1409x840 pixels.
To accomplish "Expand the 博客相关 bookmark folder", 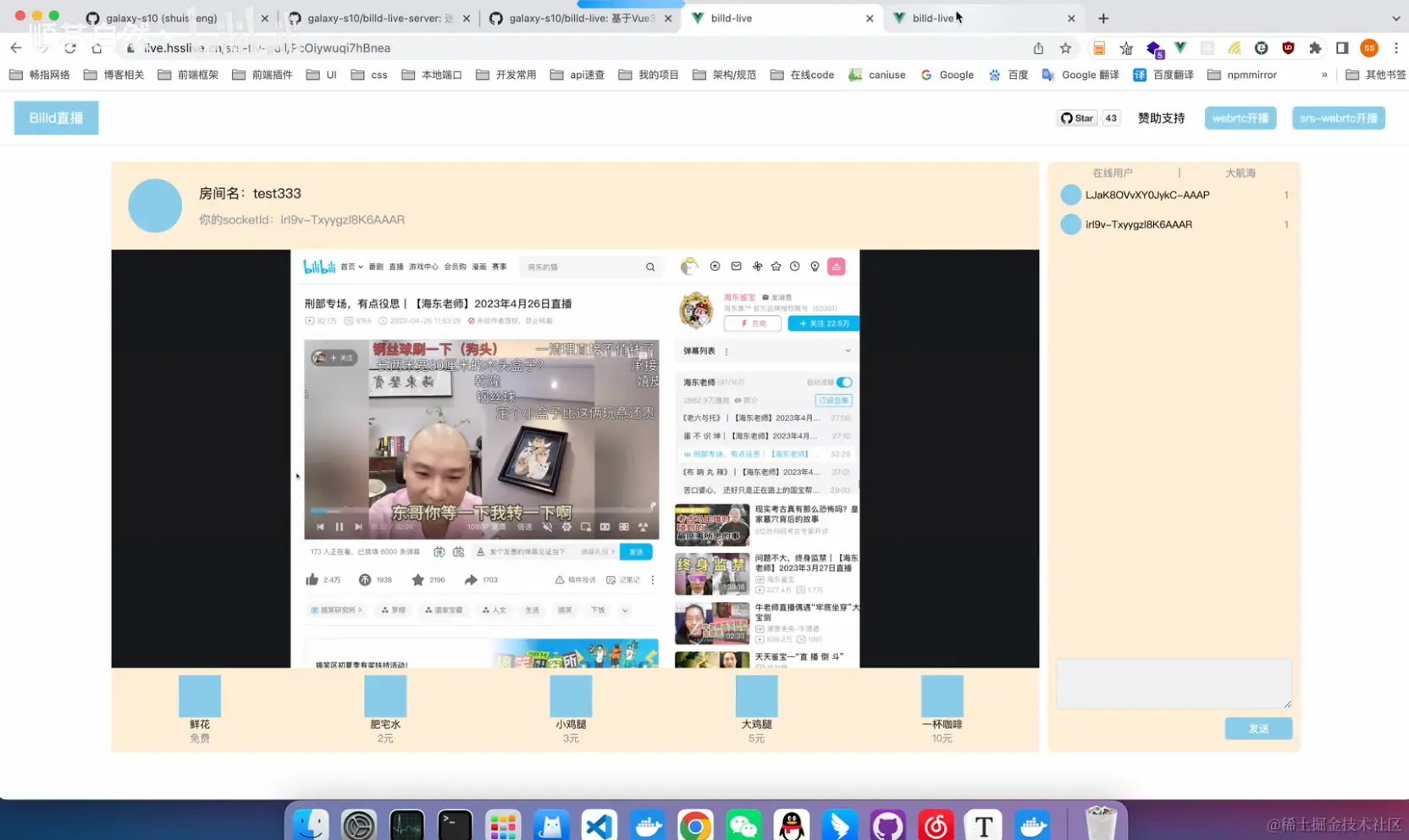I will click(114, 75).
